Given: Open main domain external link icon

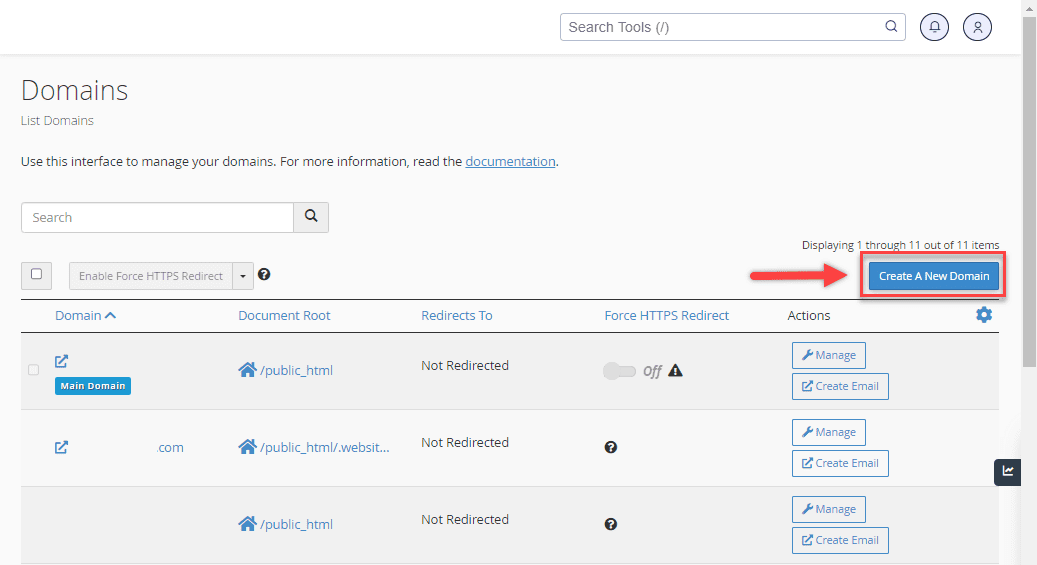Looking at the screenshot, I should click(62, 361).
